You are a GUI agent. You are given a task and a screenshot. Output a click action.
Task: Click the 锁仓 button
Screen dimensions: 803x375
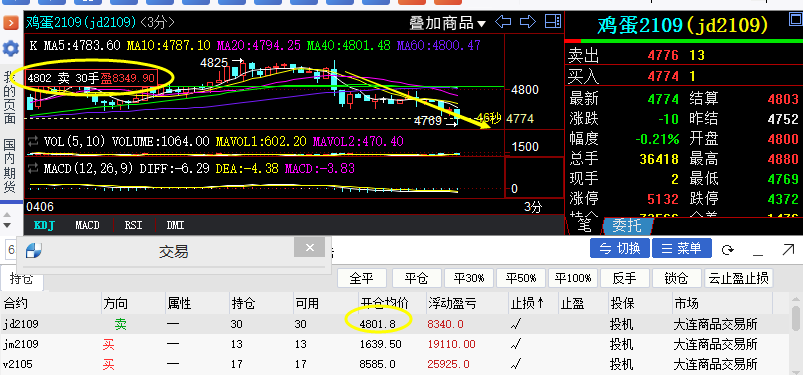point(677,278)
